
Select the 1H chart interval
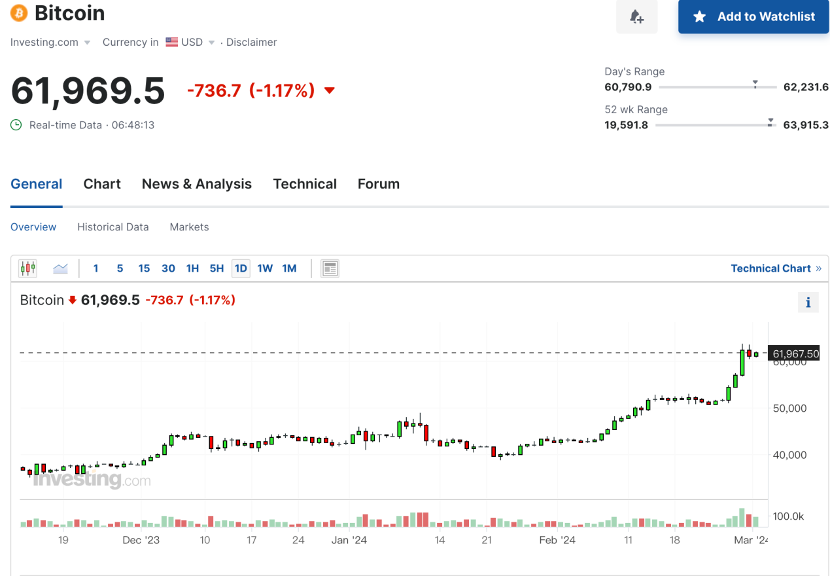point(193,268)
